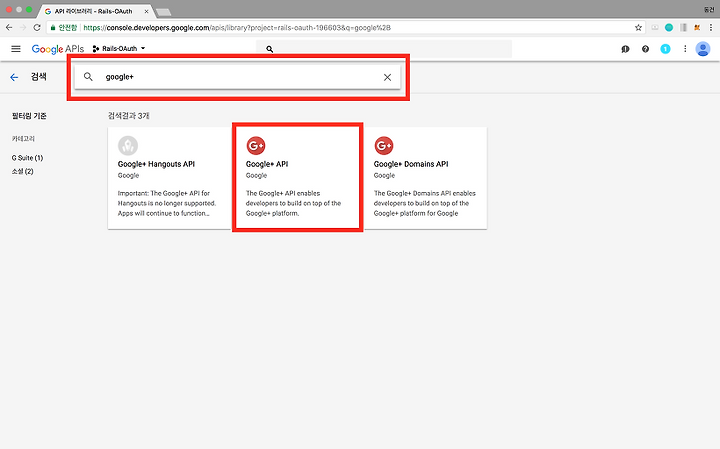This screenshot has width=720, height=449.
Task: Clear the google+ search with the X
Action: click(387, 77)
